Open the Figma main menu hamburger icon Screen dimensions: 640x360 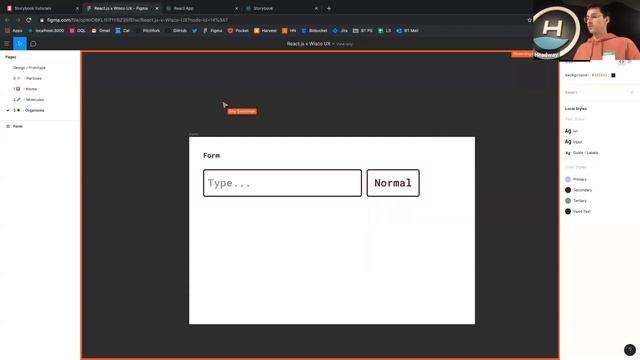[7, 44]
